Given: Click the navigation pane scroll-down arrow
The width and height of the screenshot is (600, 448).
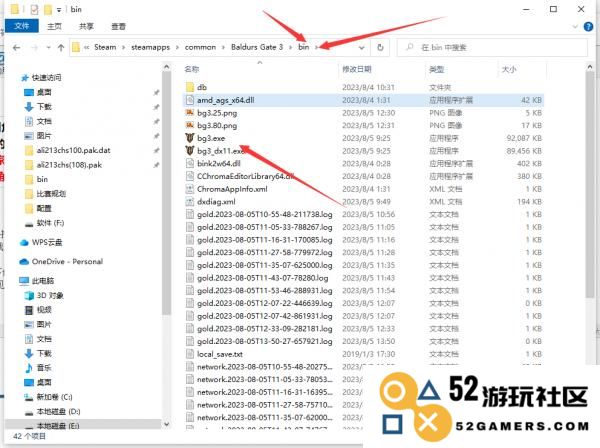Looking at the screenshot, I should pos(166,424).
